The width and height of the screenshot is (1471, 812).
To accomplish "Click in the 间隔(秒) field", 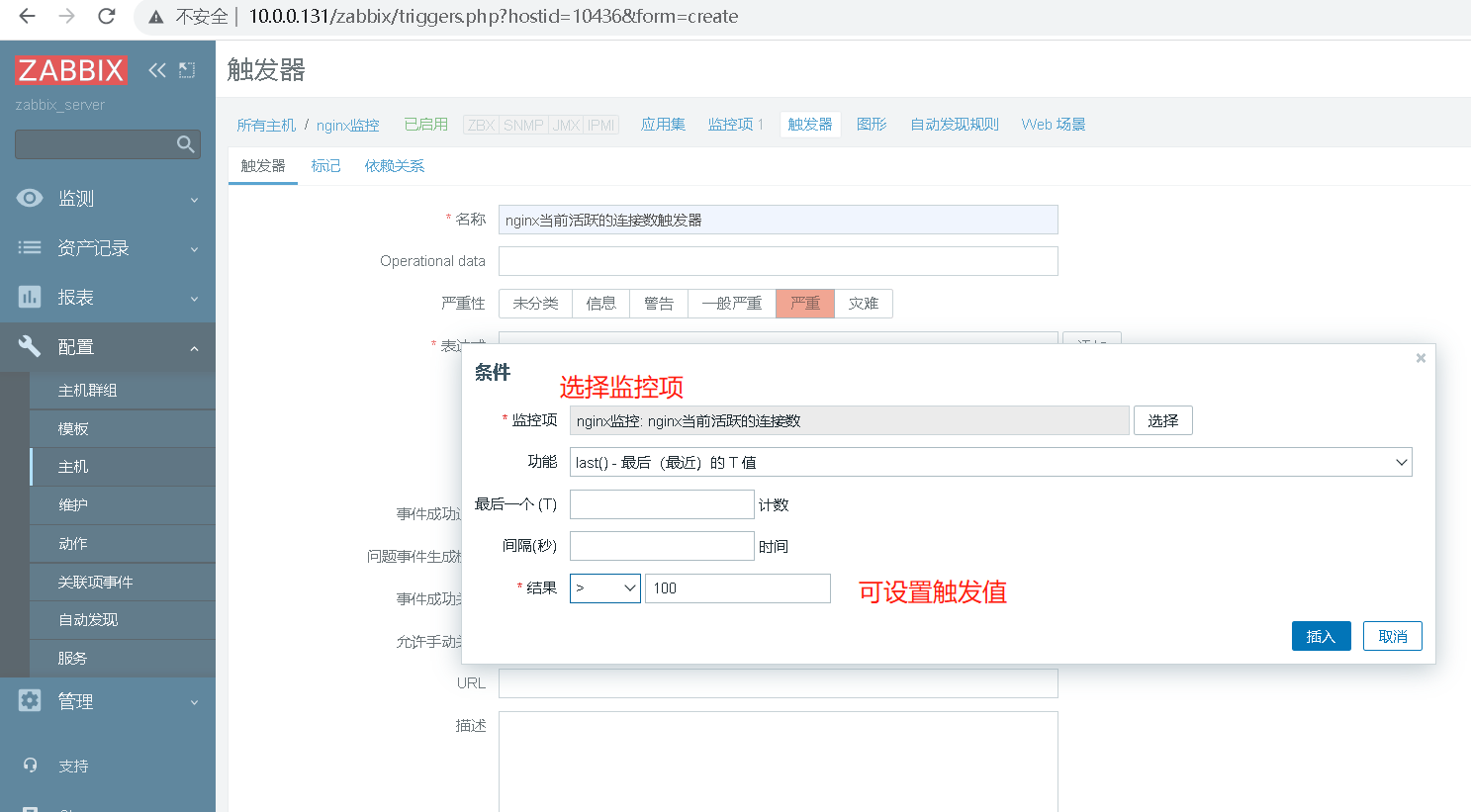I will [662, 546].
